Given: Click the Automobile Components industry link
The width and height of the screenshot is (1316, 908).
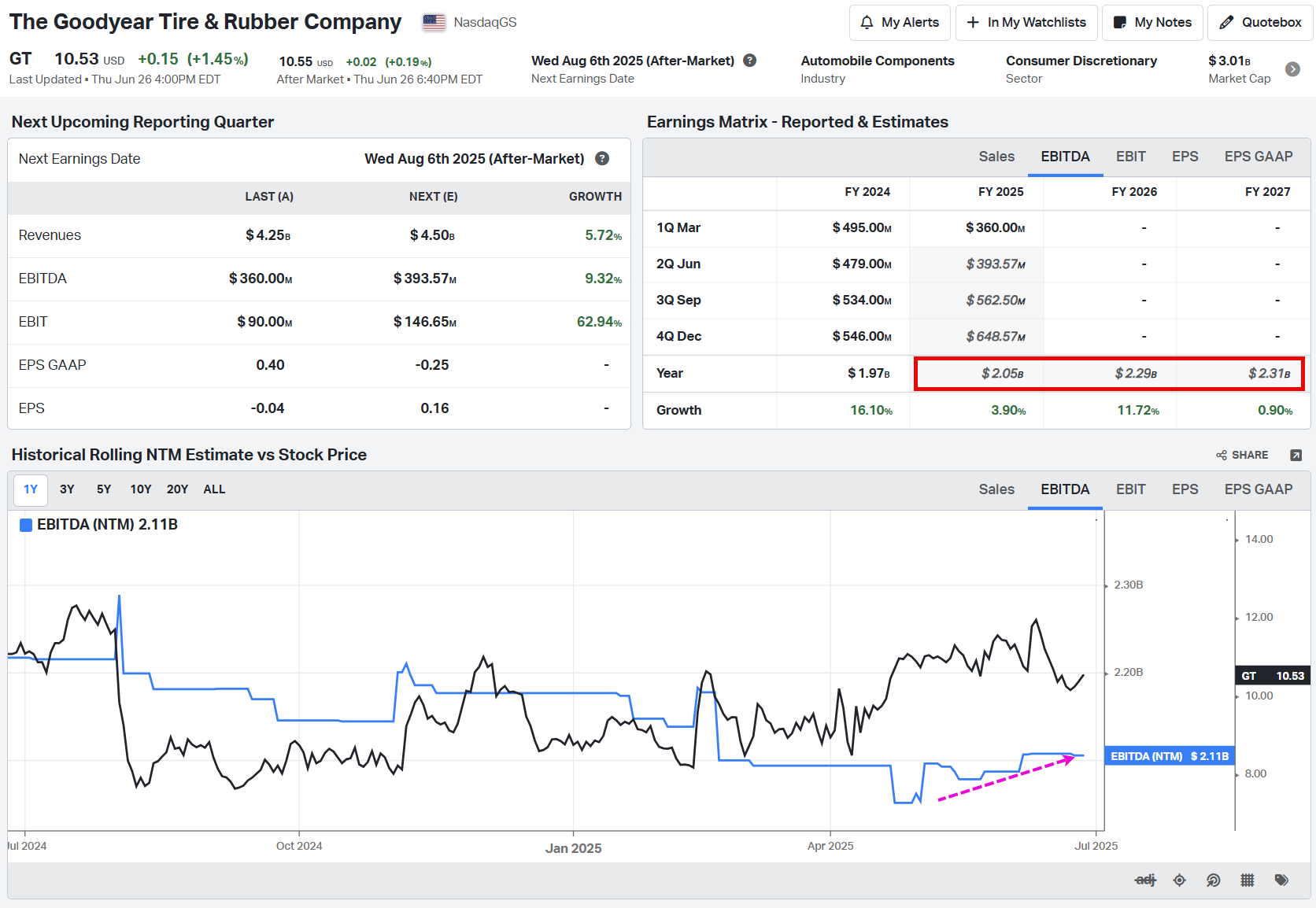Looking at the screenshot, I should coord(878,61).
